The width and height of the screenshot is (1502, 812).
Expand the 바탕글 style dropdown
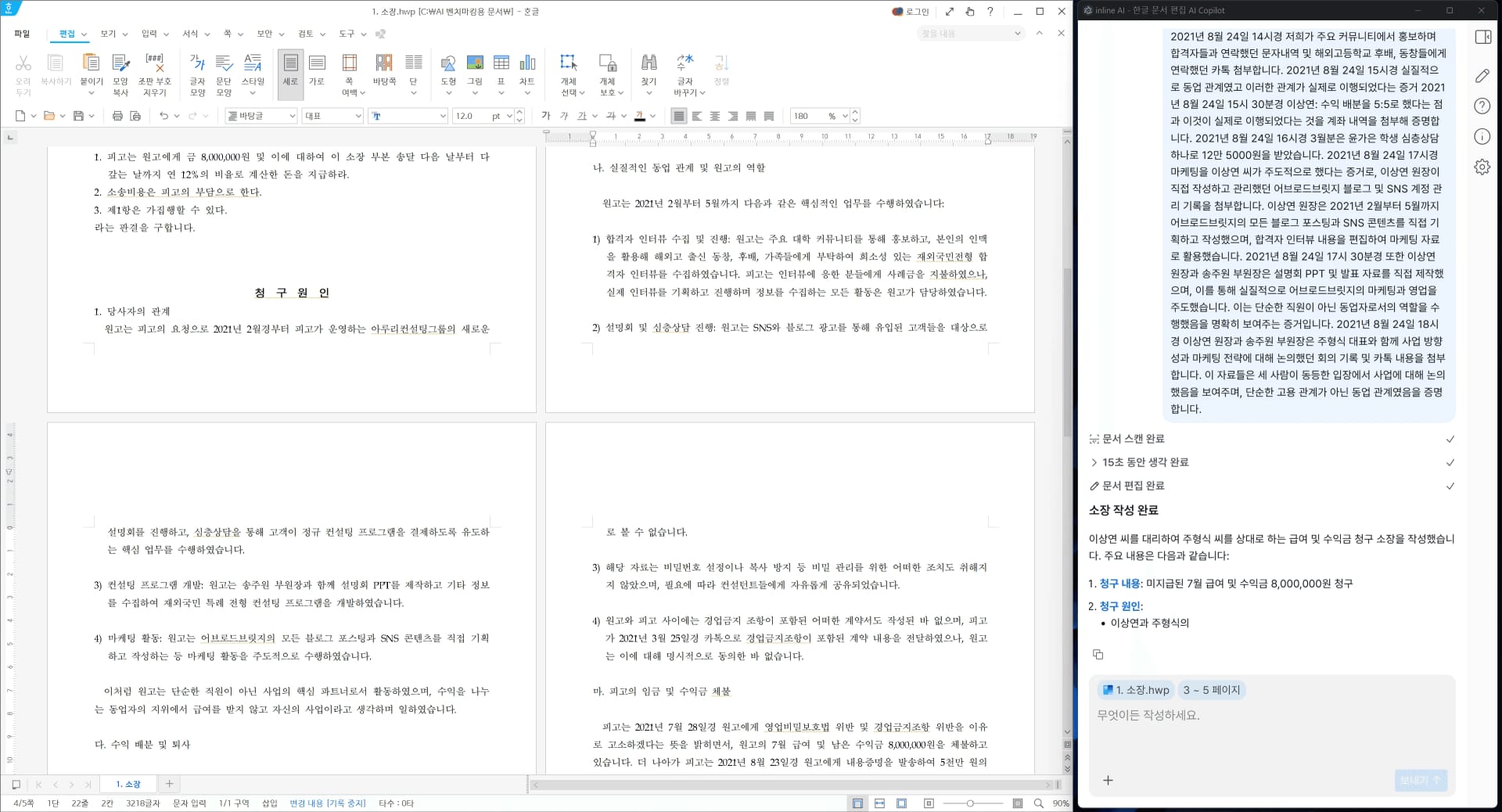click(292, 116)
